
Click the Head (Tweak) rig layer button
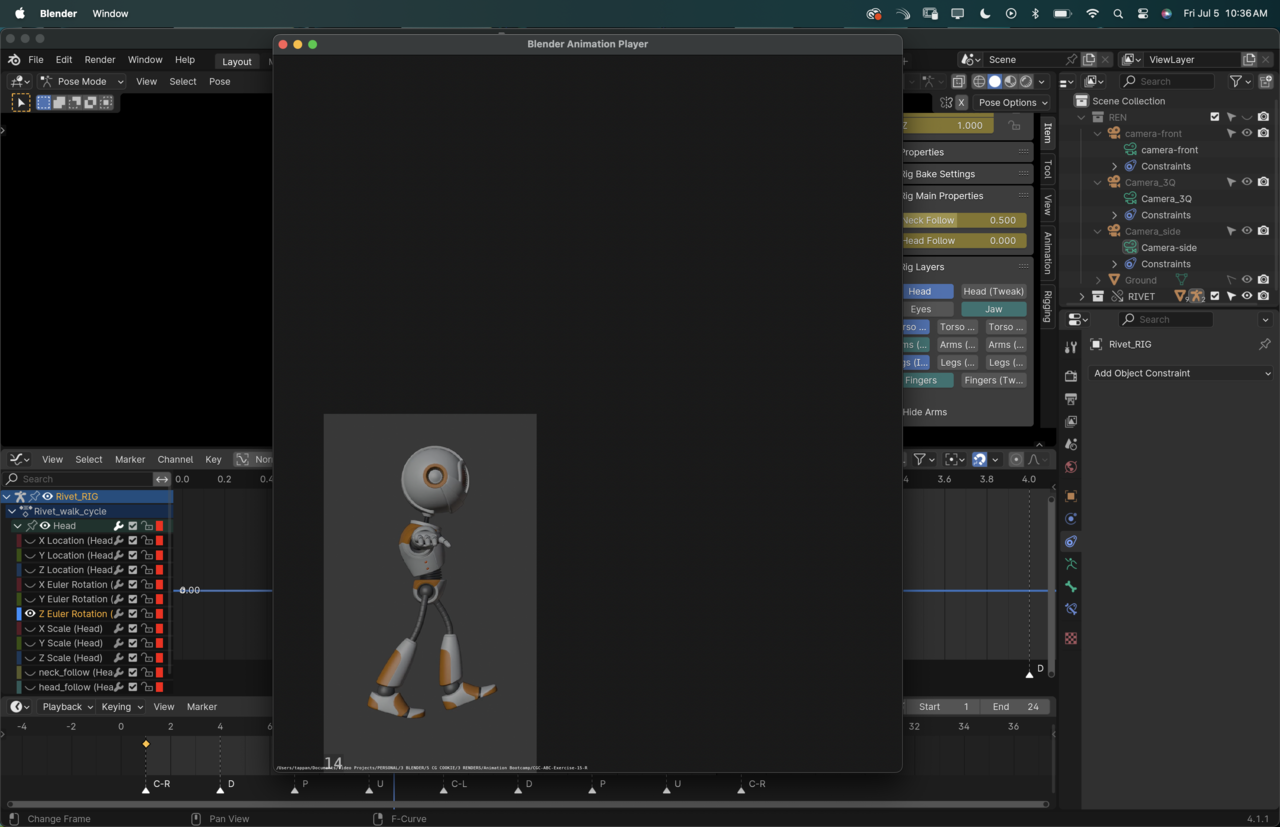(x=993, y=291)
